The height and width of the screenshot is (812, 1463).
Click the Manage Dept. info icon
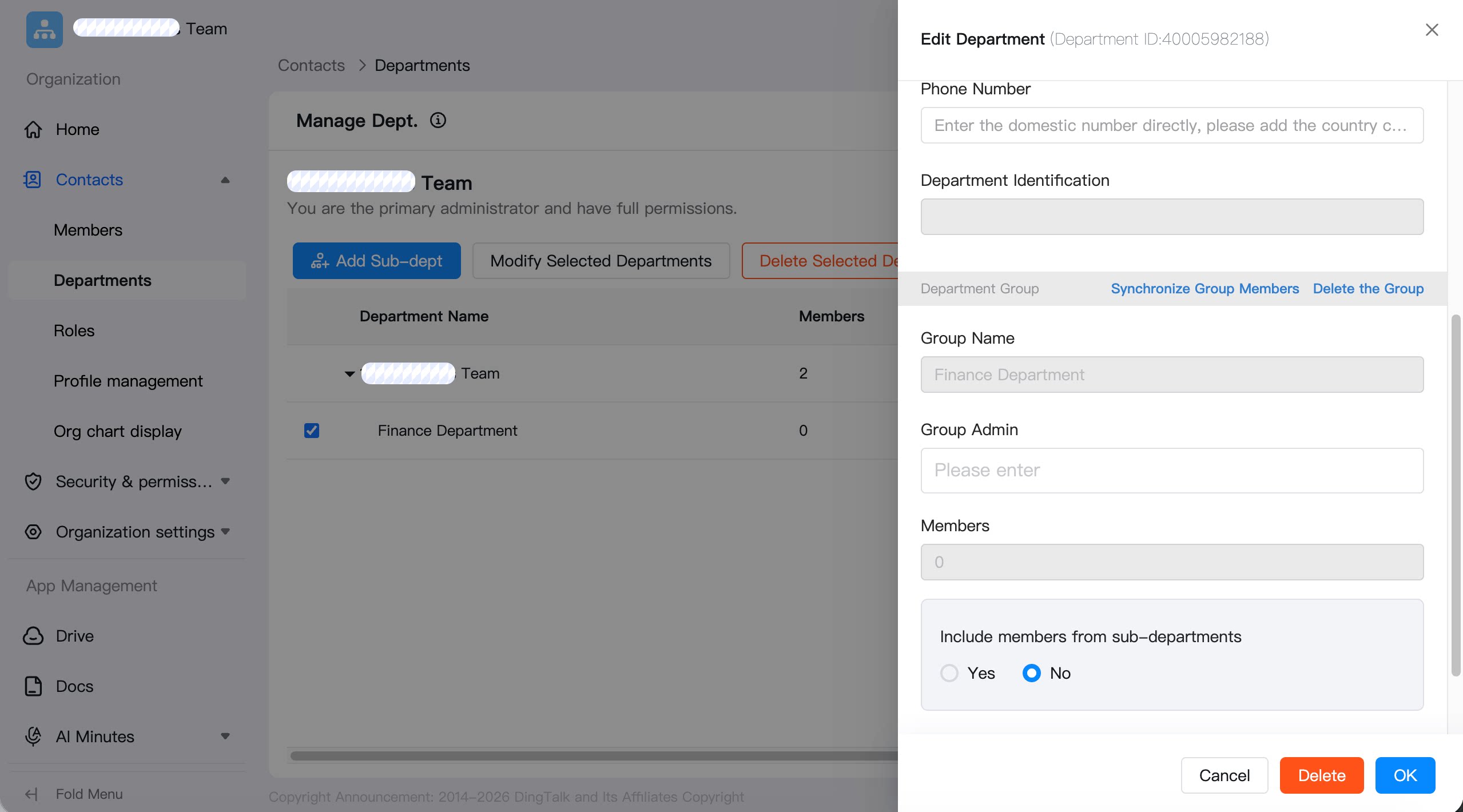tap(438, 120)
